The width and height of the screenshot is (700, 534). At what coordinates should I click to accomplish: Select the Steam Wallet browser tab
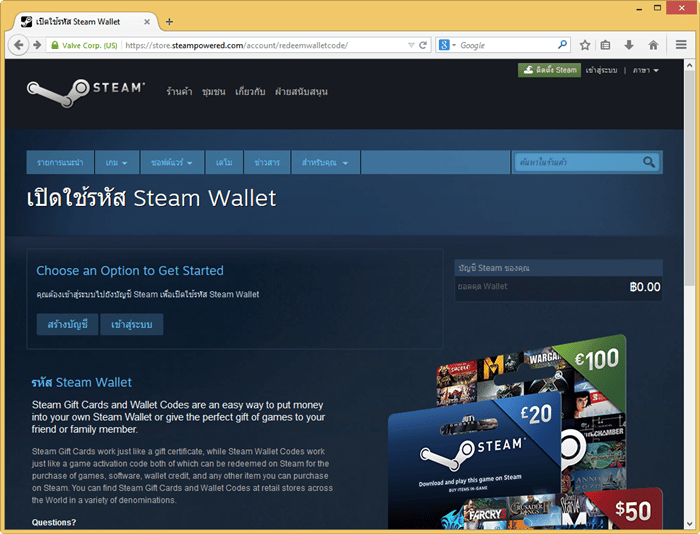87,21
